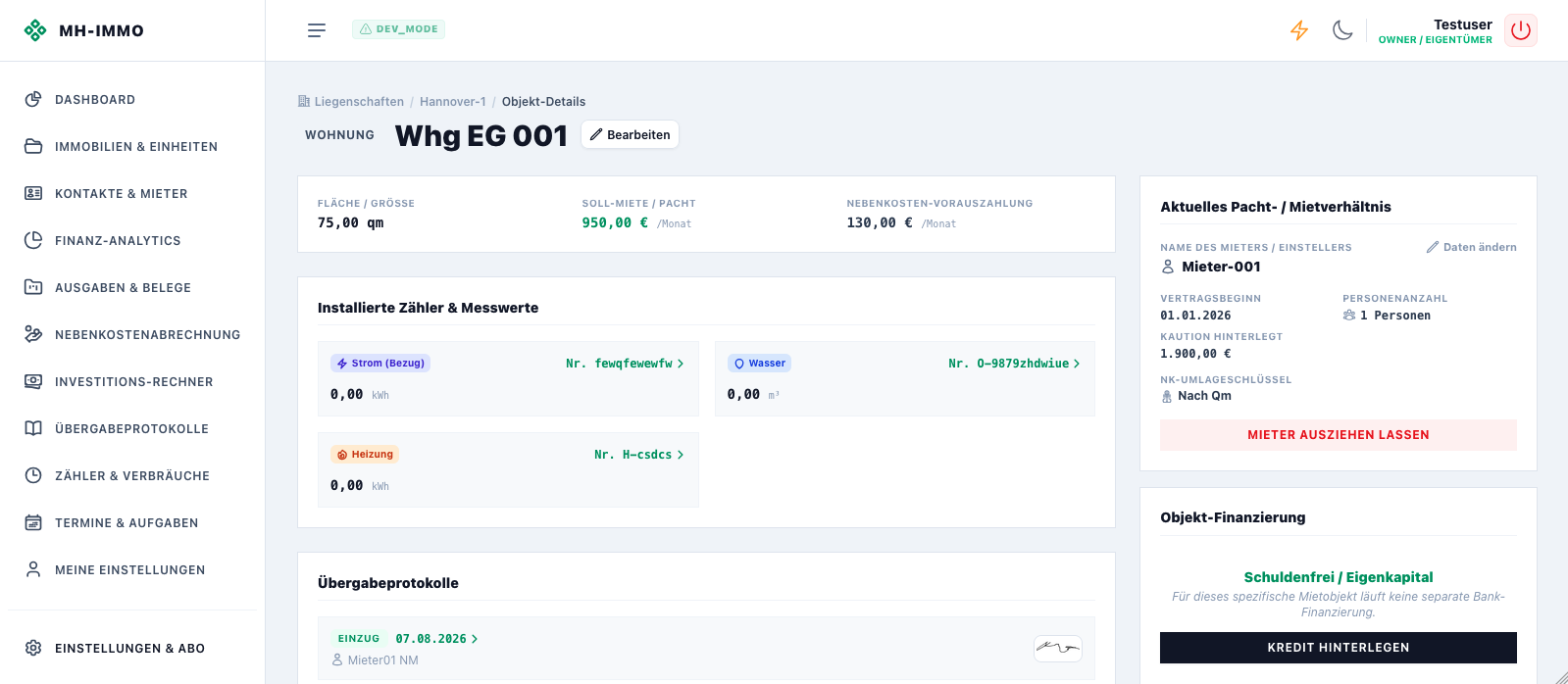Image resolution: width=1568 pixels, height=684 pixels.
Task: Click the Übergabeprotokolle book icon
Action: [x=33, y=428]
